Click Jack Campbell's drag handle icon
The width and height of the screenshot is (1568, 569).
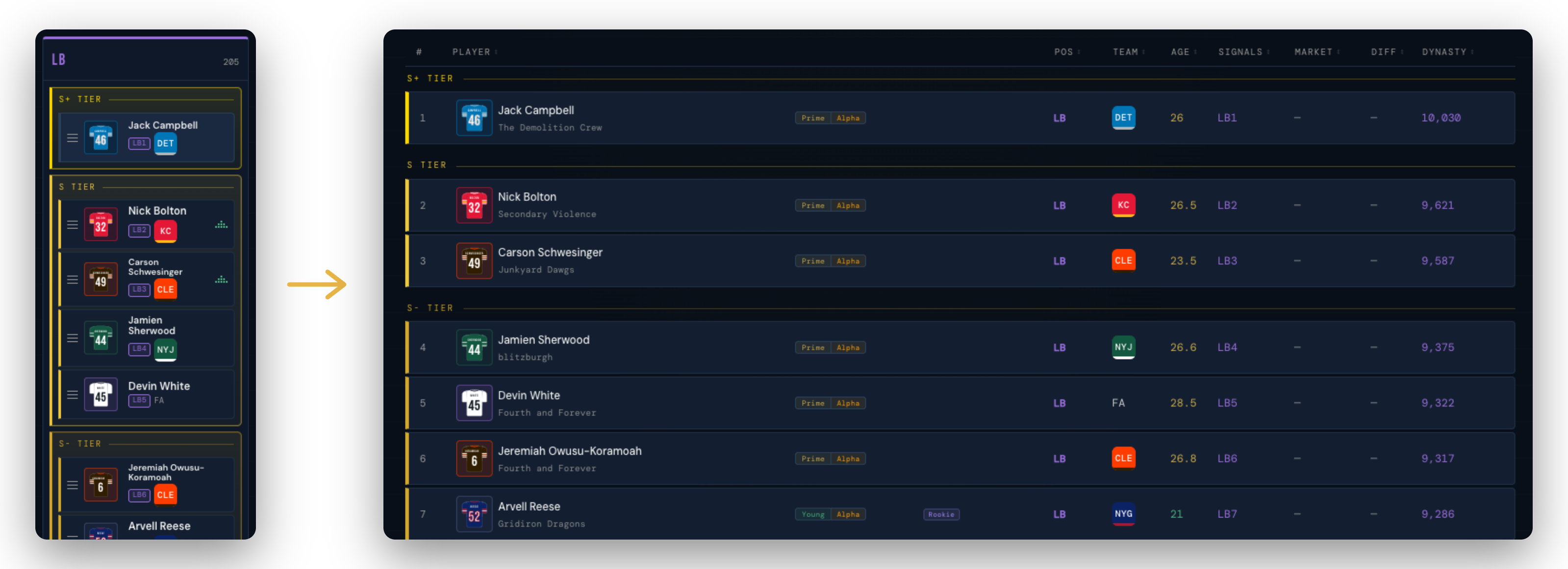click(73, 138)
